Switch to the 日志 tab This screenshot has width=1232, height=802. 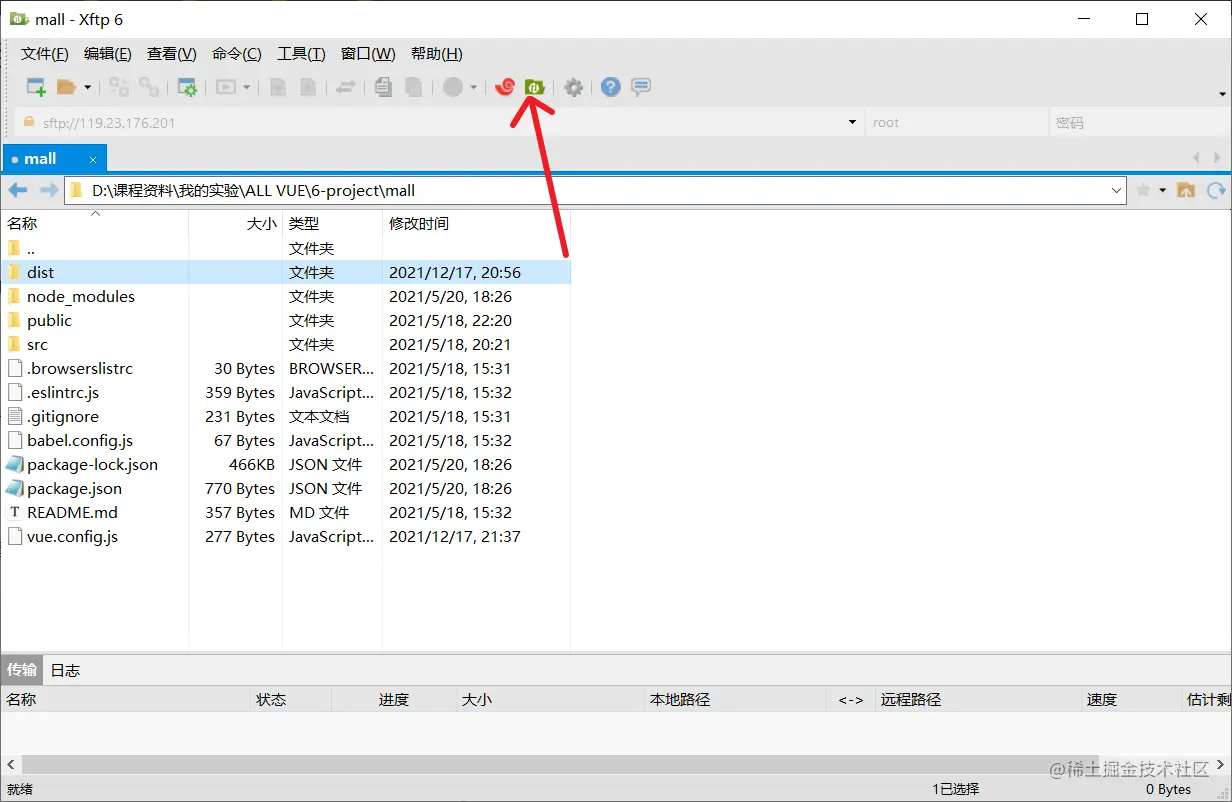[65, 670]
